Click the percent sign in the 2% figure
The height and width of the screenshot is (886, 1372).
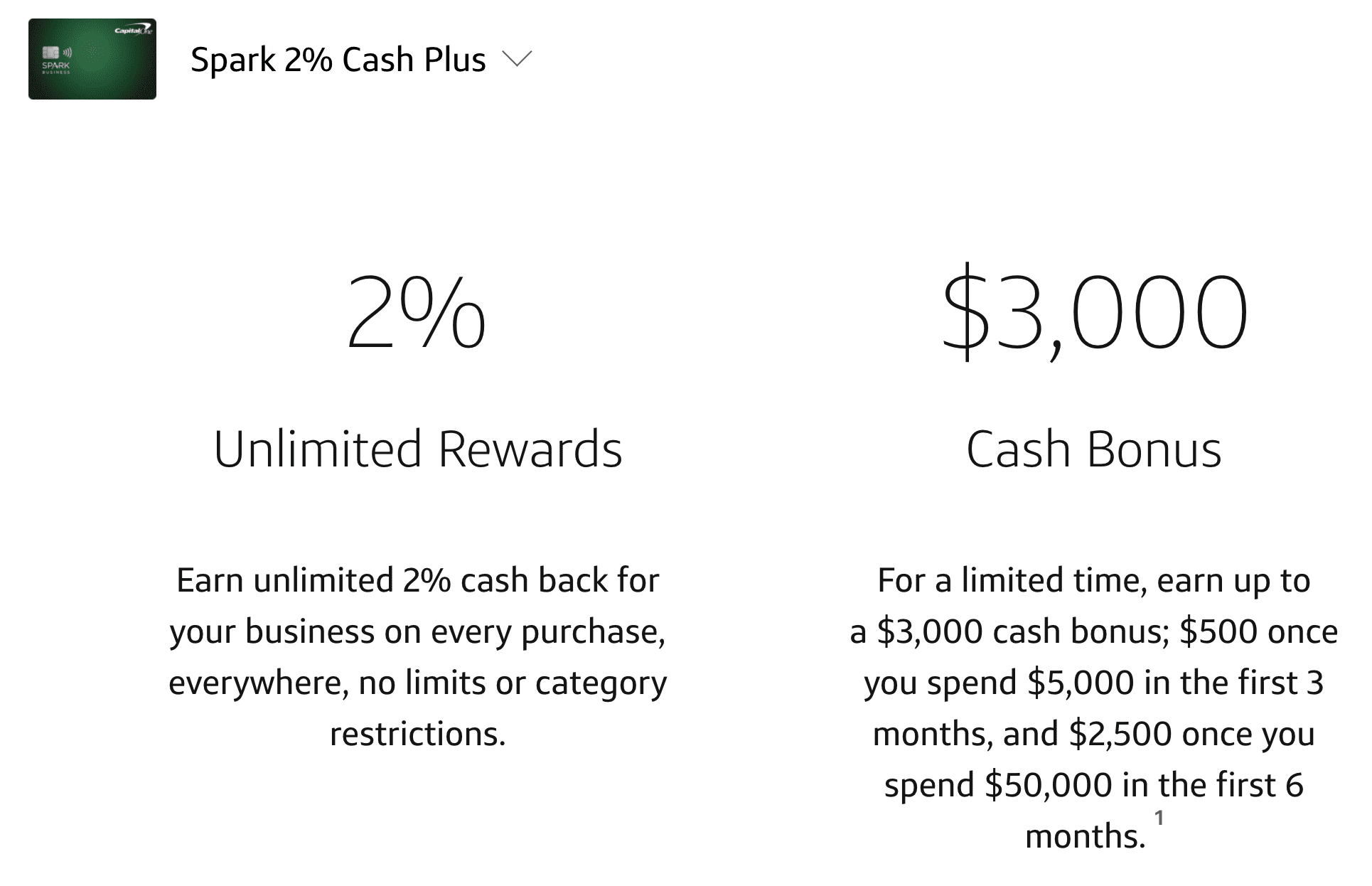[x=444, y=313]
